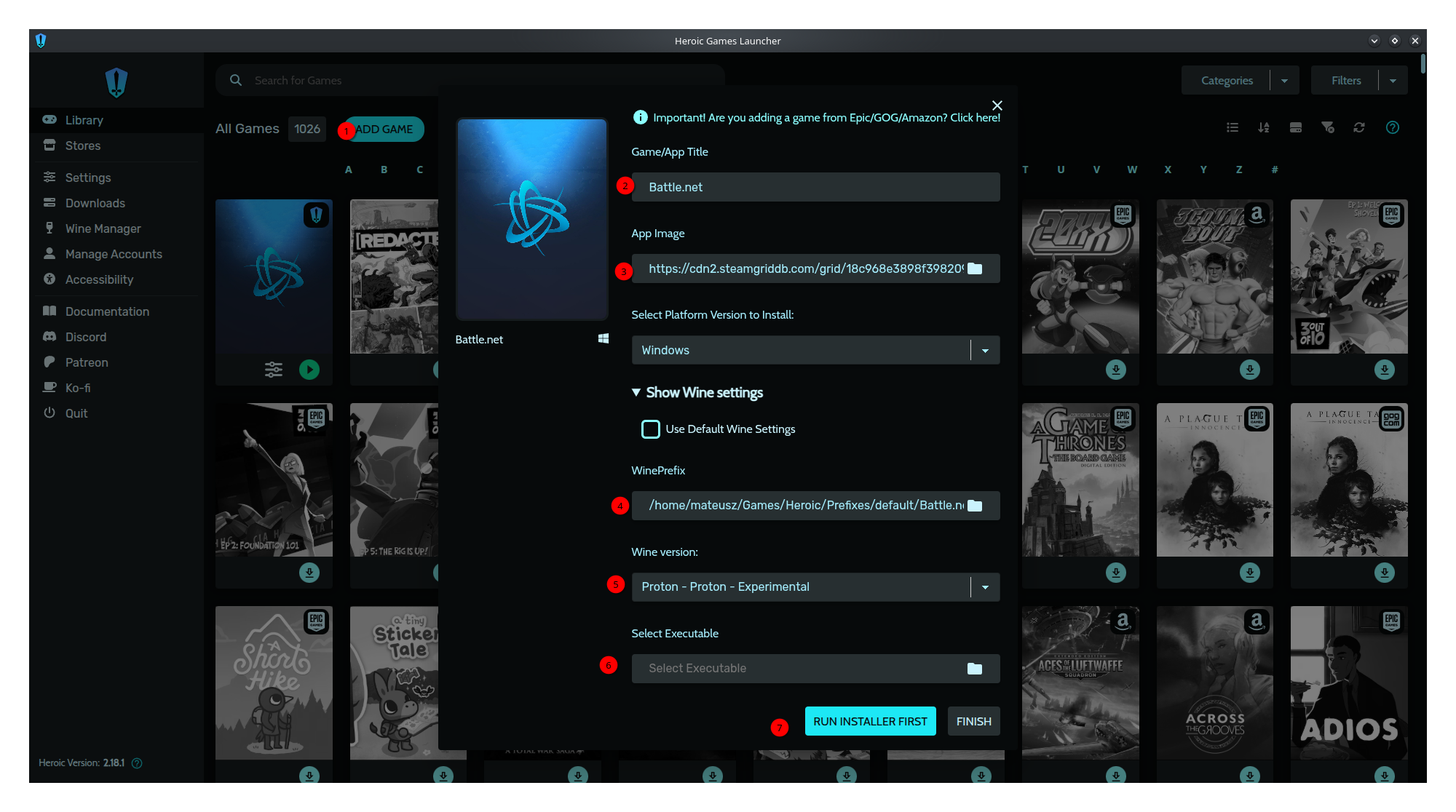
Task: Go to Downloads in the sidebar
Action: pos(95,203)
